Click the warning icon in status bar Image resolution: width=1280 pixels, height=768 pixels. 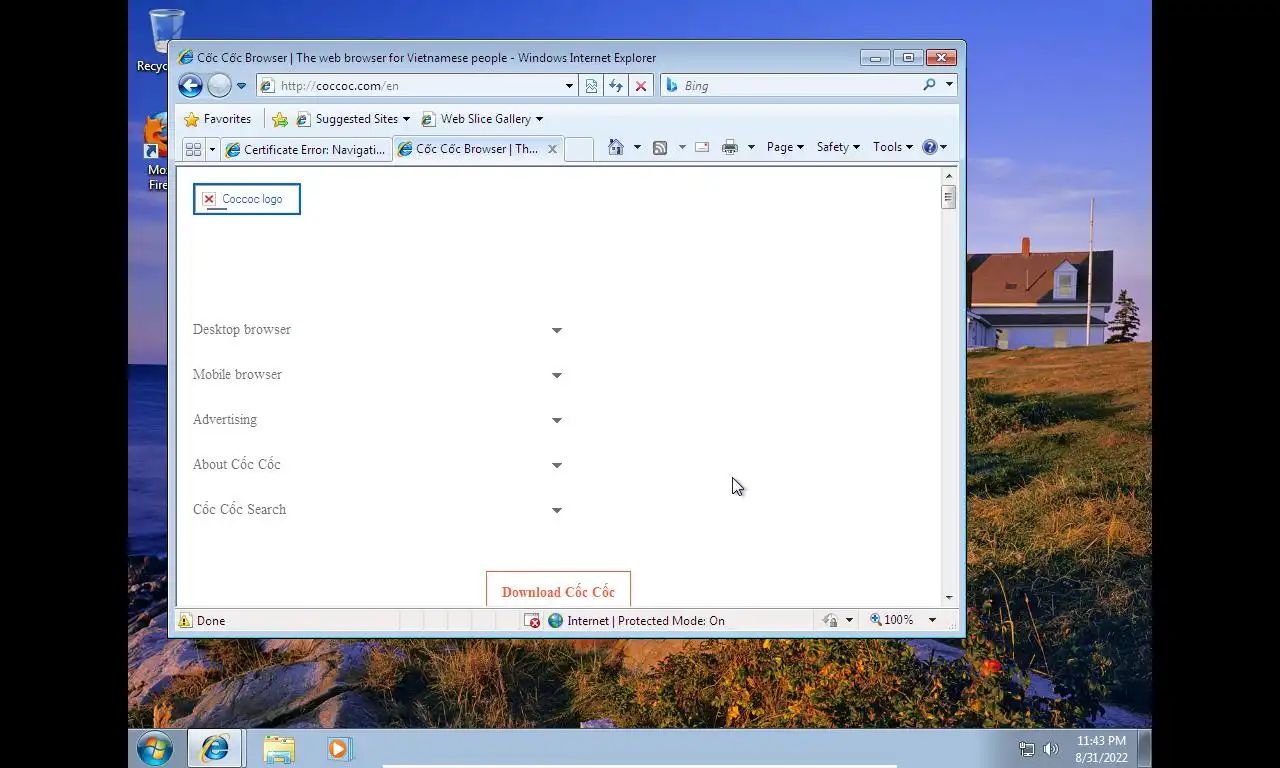pyautogui.click(x=185, y=620)
